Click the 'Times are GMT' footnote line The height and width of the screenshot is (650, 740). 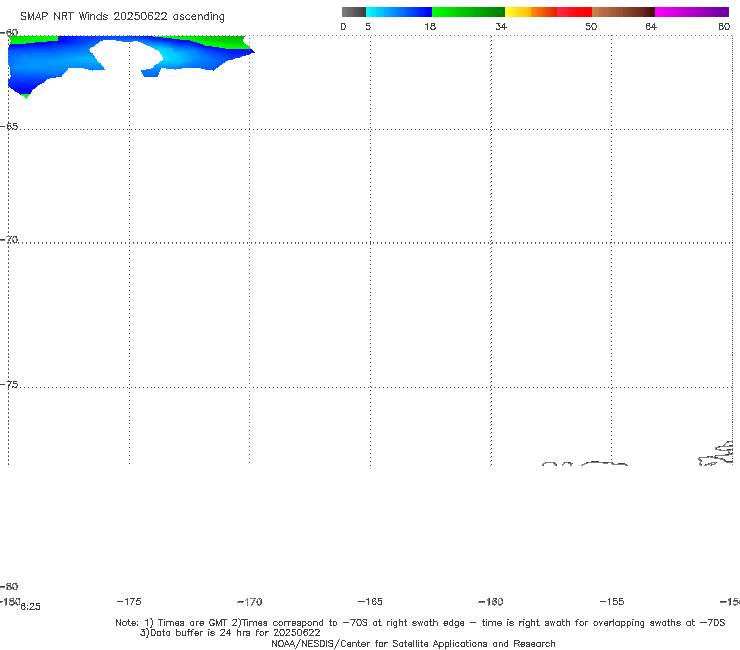tap(420, 623)
